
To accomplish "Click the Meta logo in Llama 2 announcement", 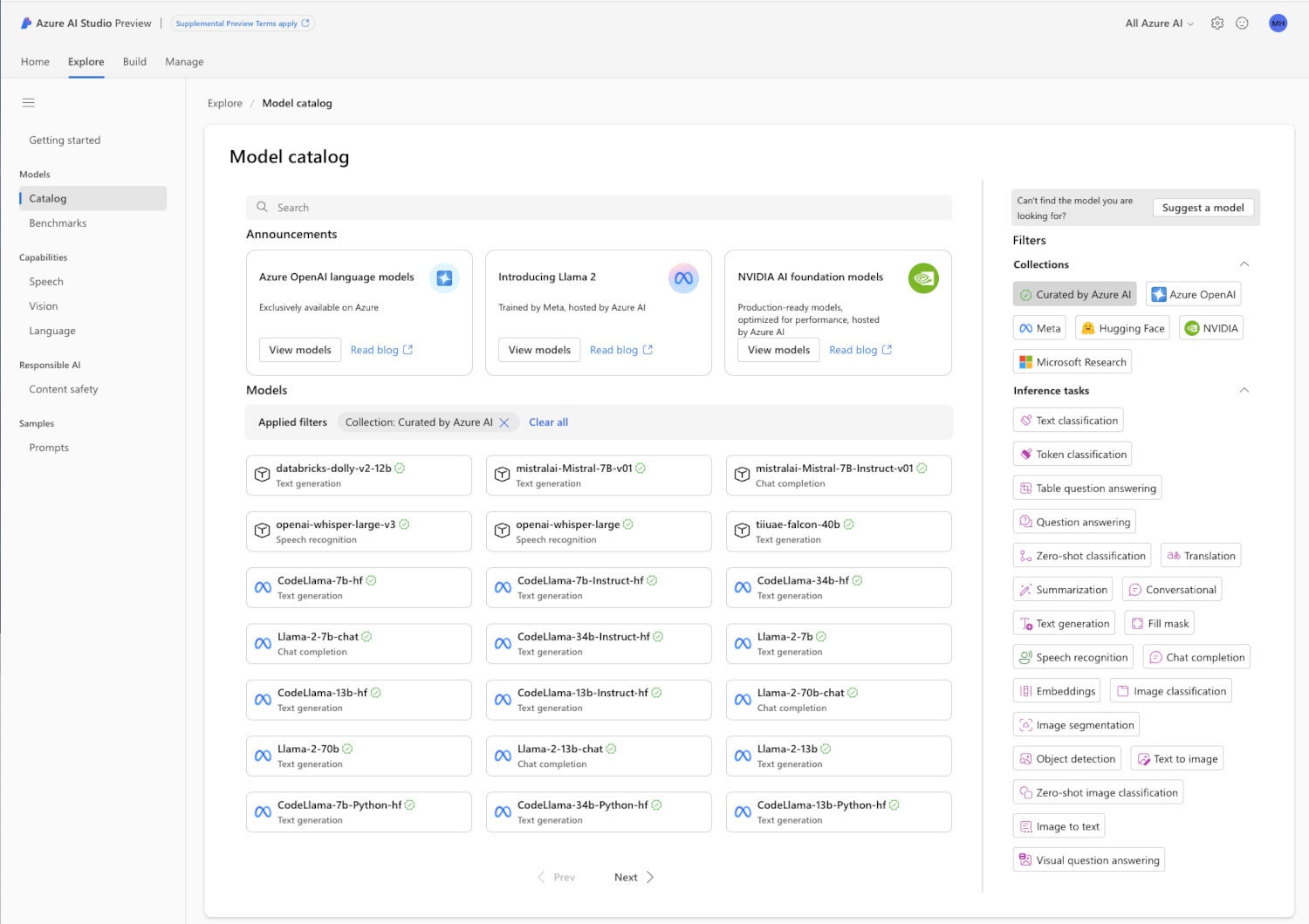I will 683,278.
